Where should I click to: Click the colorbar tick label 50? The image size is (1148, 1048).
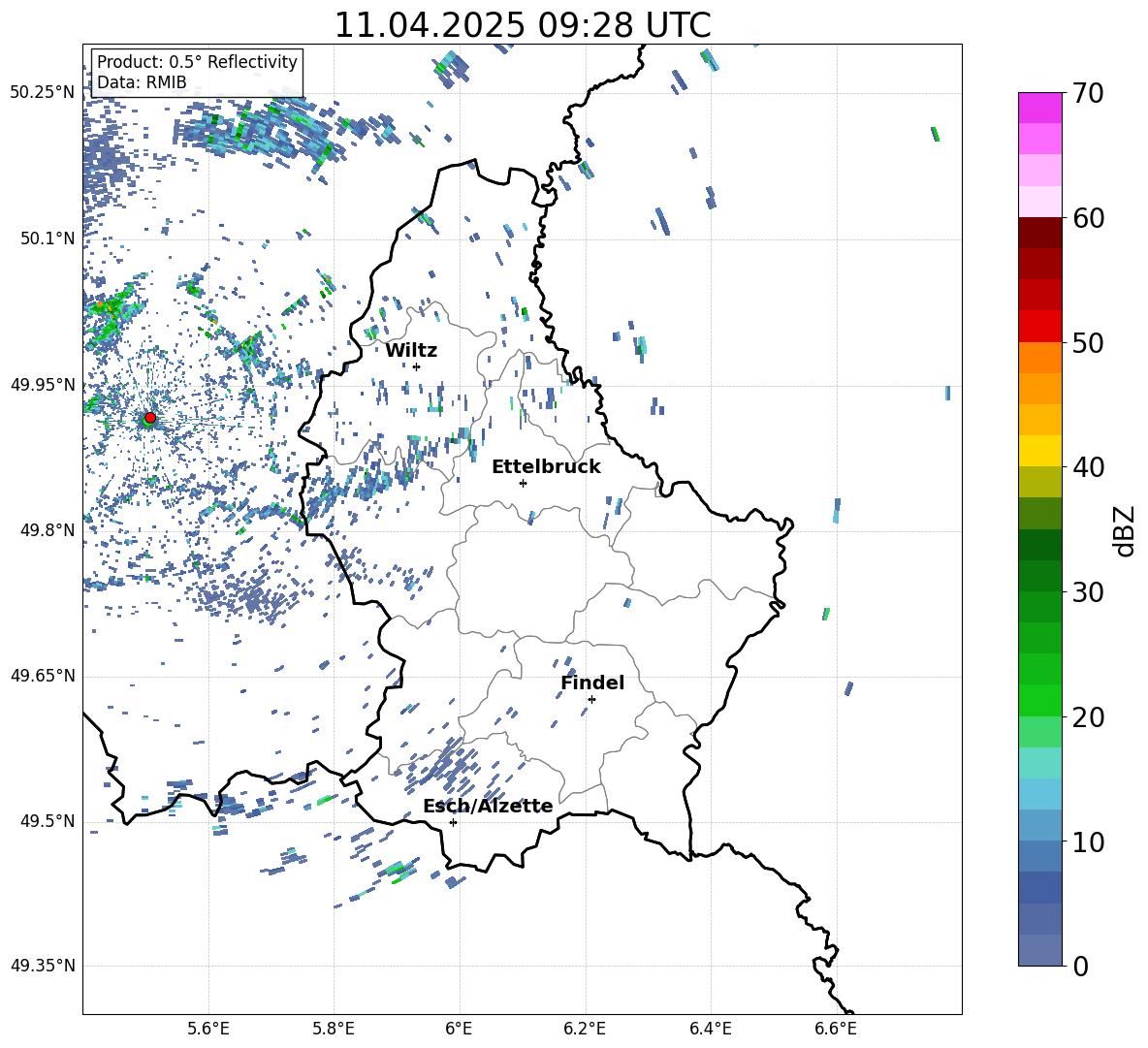point(1088,343)
